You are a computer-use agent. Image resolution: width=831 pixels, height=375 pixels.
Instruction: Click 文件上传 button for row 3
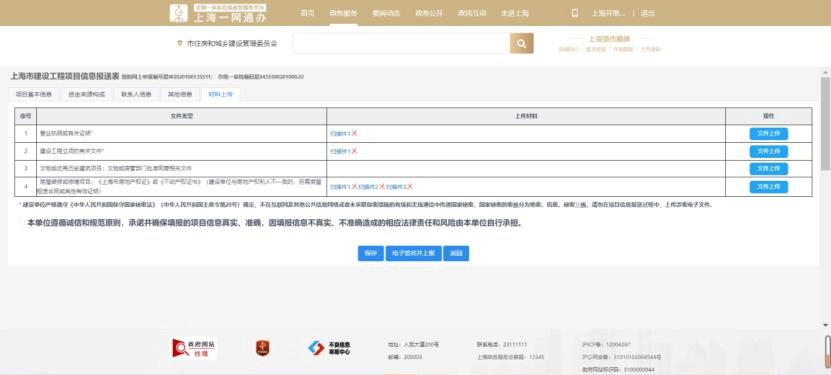768,168
